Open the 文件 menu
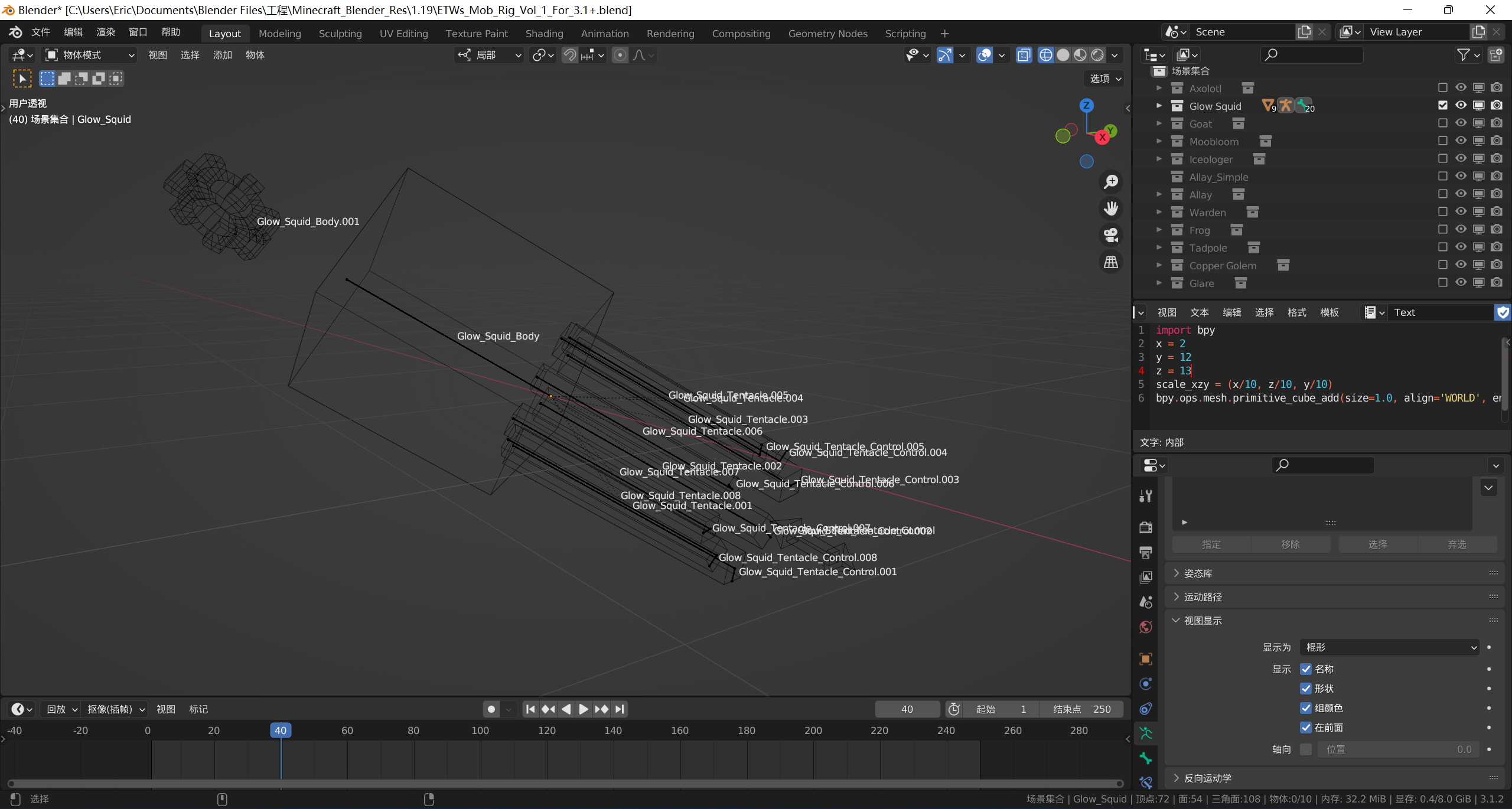1512x809 pixels. click(41, 32)
